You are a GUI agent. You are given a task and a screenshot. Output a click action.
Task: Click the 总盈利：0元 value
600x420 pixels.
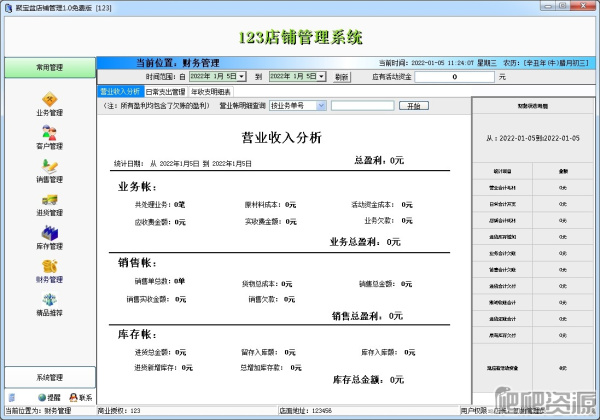click(x=379, y=160)
